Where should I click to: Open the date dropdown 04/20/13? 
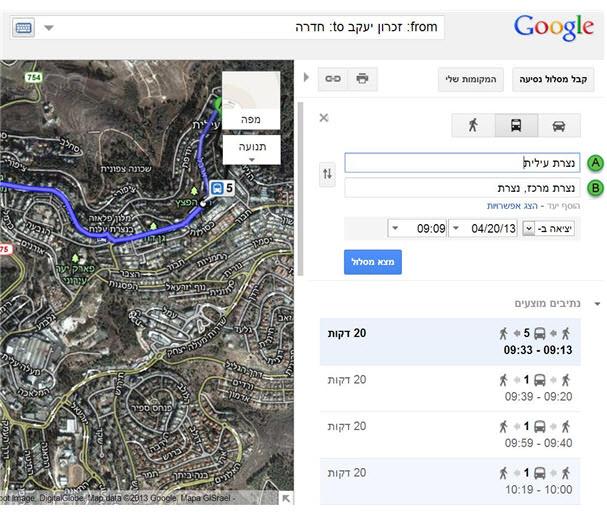pos(483,229)
